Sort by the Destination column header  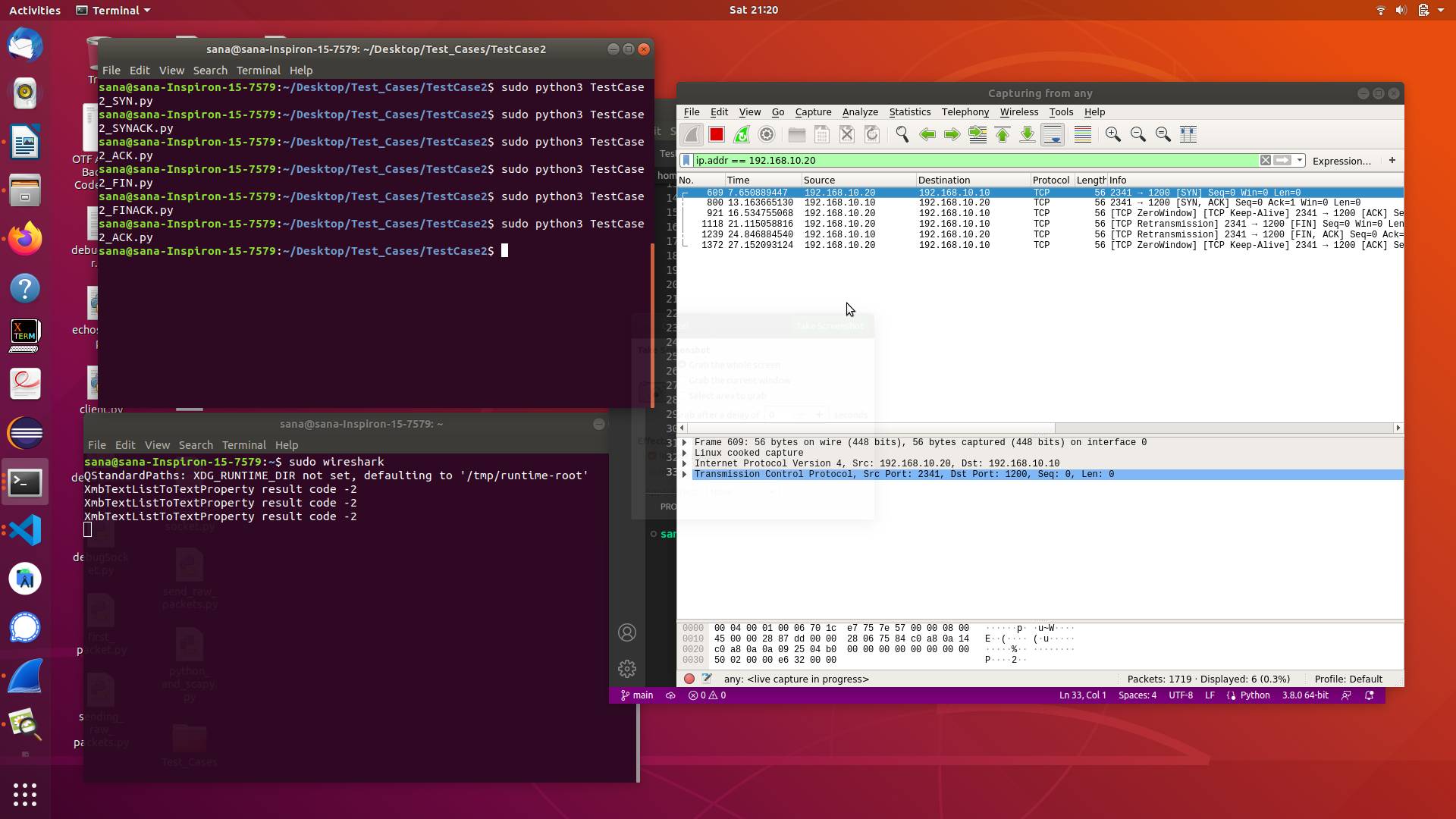pyautogui.click(x=972, y=180)
